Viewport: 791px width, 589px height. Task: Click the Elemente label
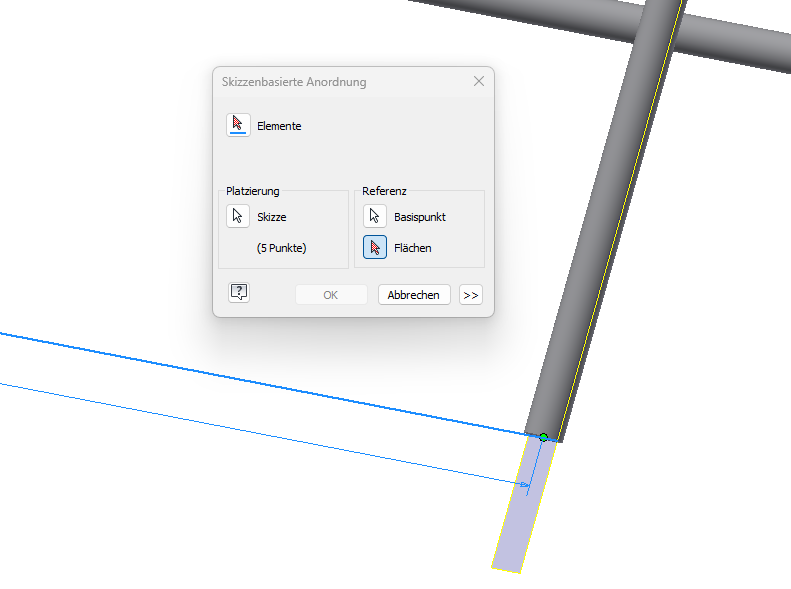coord(279,126)
